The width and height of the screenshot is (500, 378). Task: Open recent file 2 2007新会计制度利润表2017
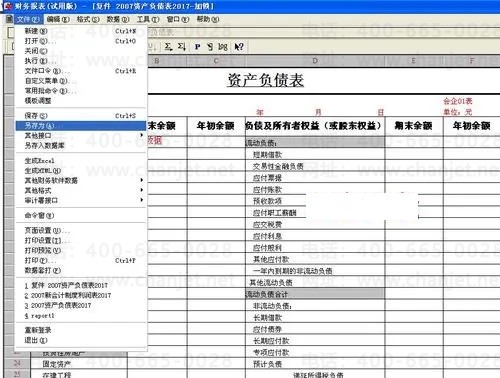(81, 295)
